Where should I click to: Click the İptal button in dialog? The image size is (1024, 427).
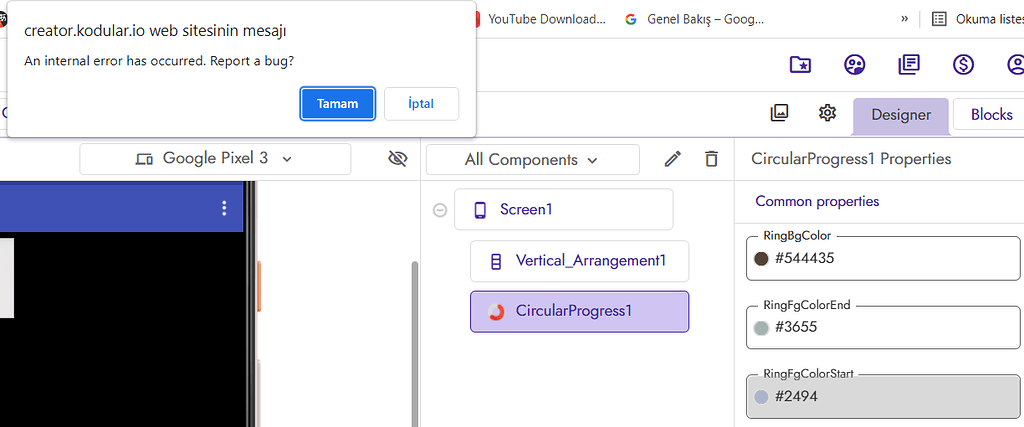(421, 104)
